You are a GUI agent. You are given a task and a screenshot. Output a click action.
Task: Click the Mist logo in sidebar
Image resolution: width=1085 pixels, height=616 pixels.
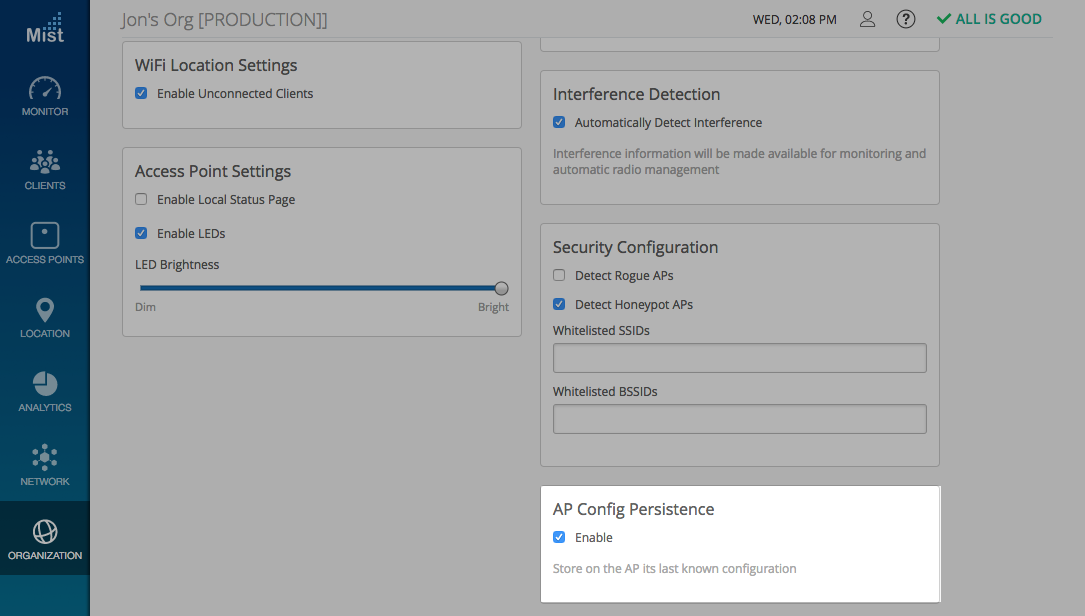click(x=44, y=28)
